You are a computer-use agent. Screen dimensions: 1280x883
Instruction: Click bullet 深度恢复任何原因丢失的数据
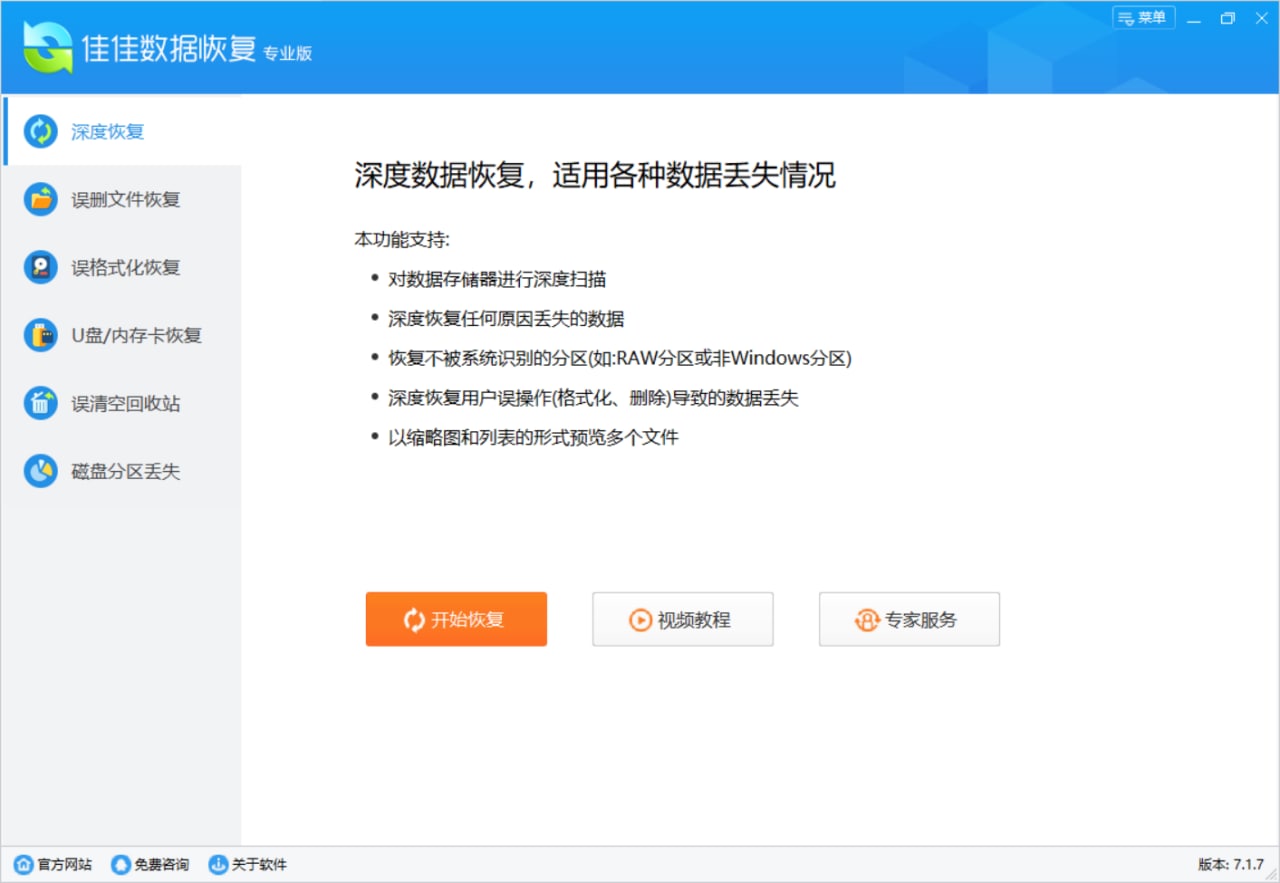(506, 319)
